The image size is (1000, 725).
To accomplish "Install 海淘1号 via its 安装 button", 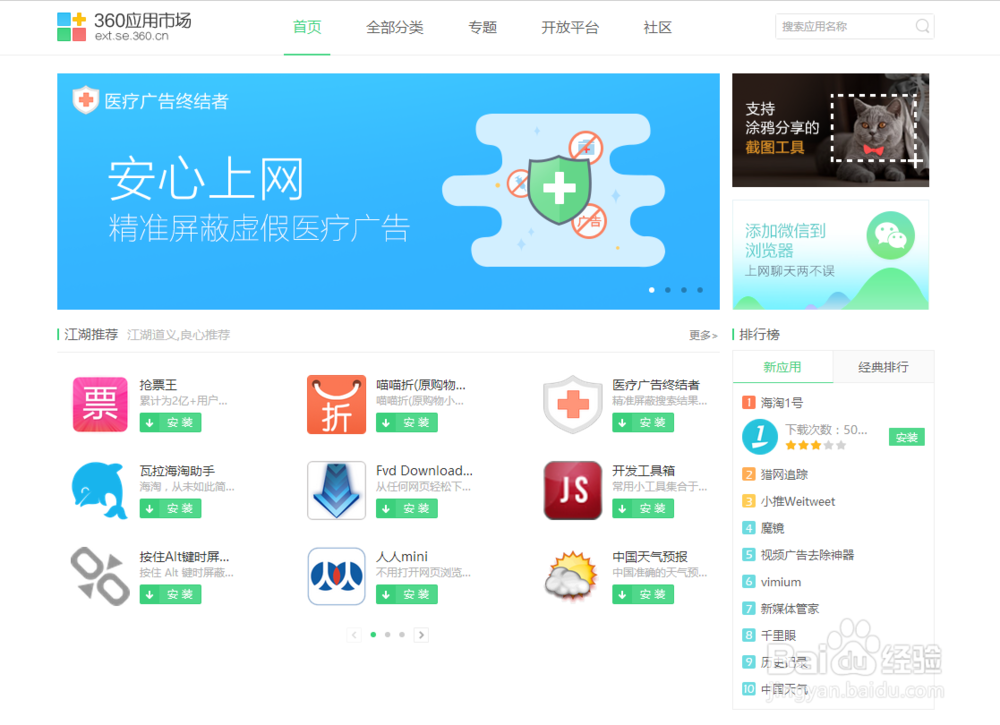I will click(x=906, y=437).
